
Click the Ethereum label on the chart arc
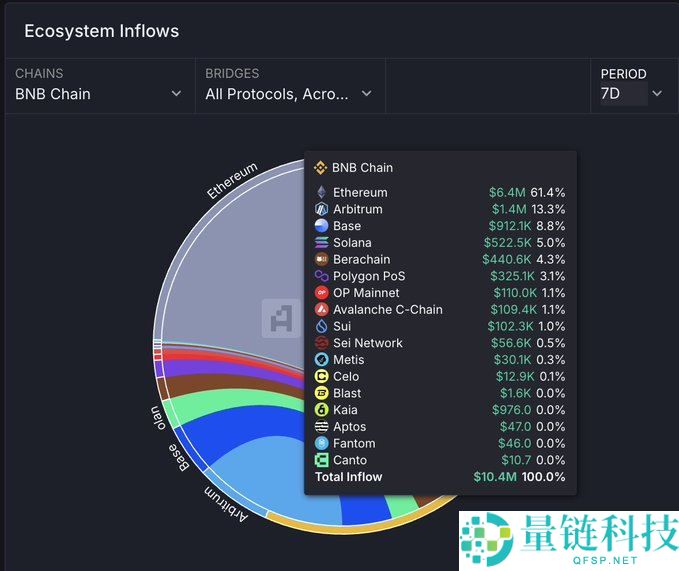click(232, 181)
